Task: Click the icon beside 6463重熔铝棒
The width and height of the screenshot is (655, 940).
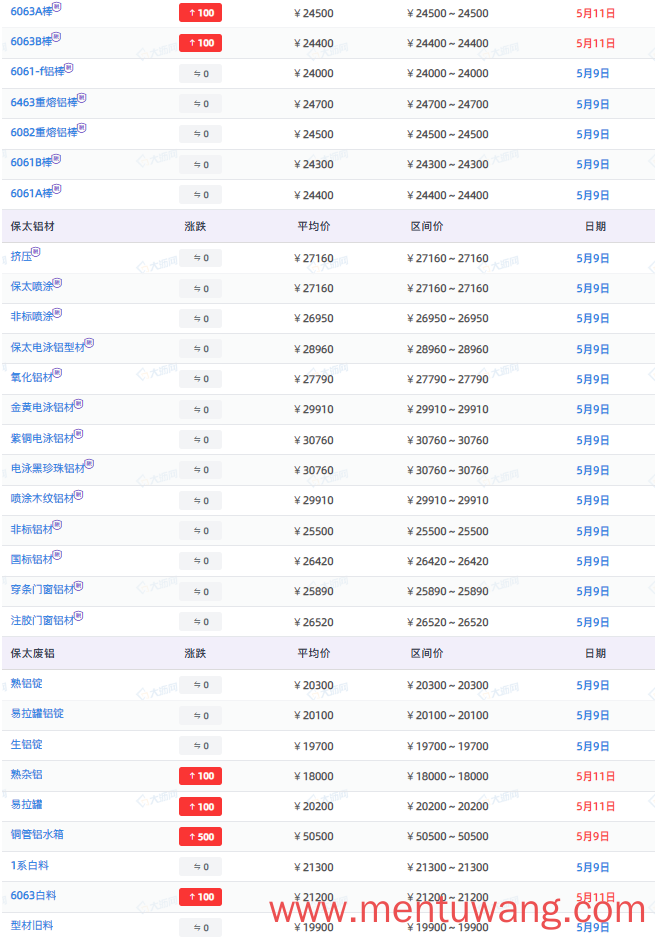Action: (x=82, y=98)
